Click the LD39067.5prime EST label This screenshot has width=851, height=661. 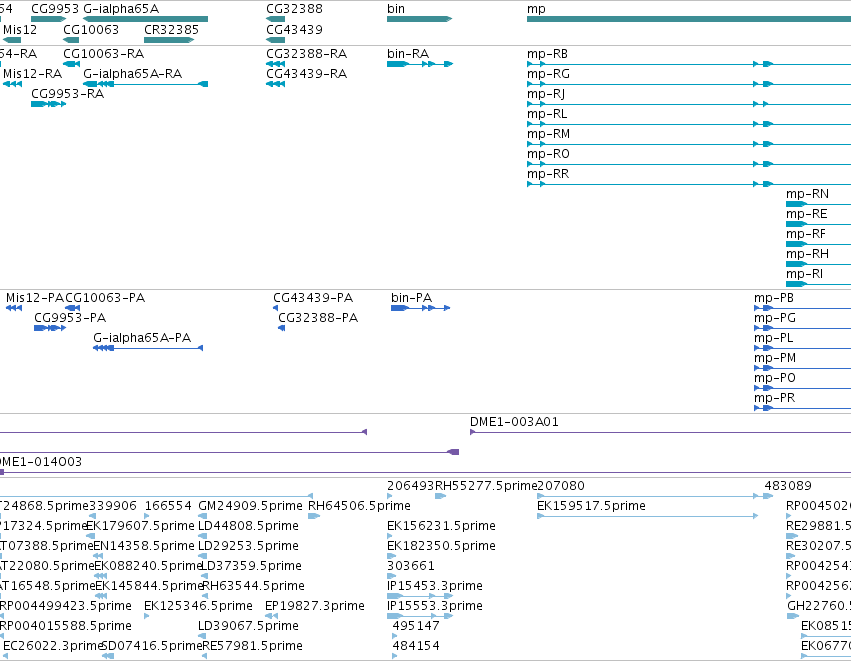(x=248, y=626)
